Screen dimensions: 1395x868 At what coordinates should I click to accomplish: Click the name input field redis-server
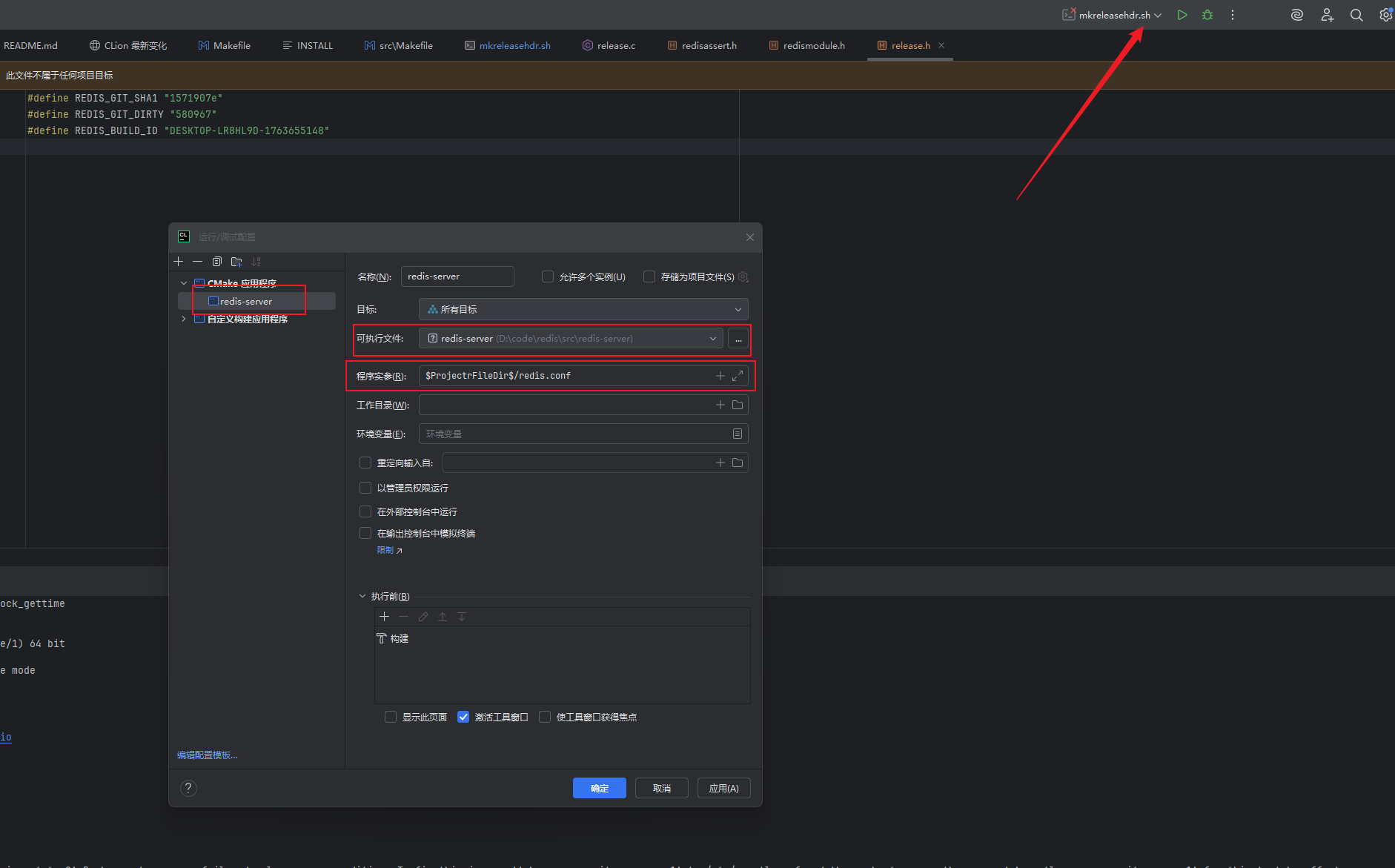[457, 276]
